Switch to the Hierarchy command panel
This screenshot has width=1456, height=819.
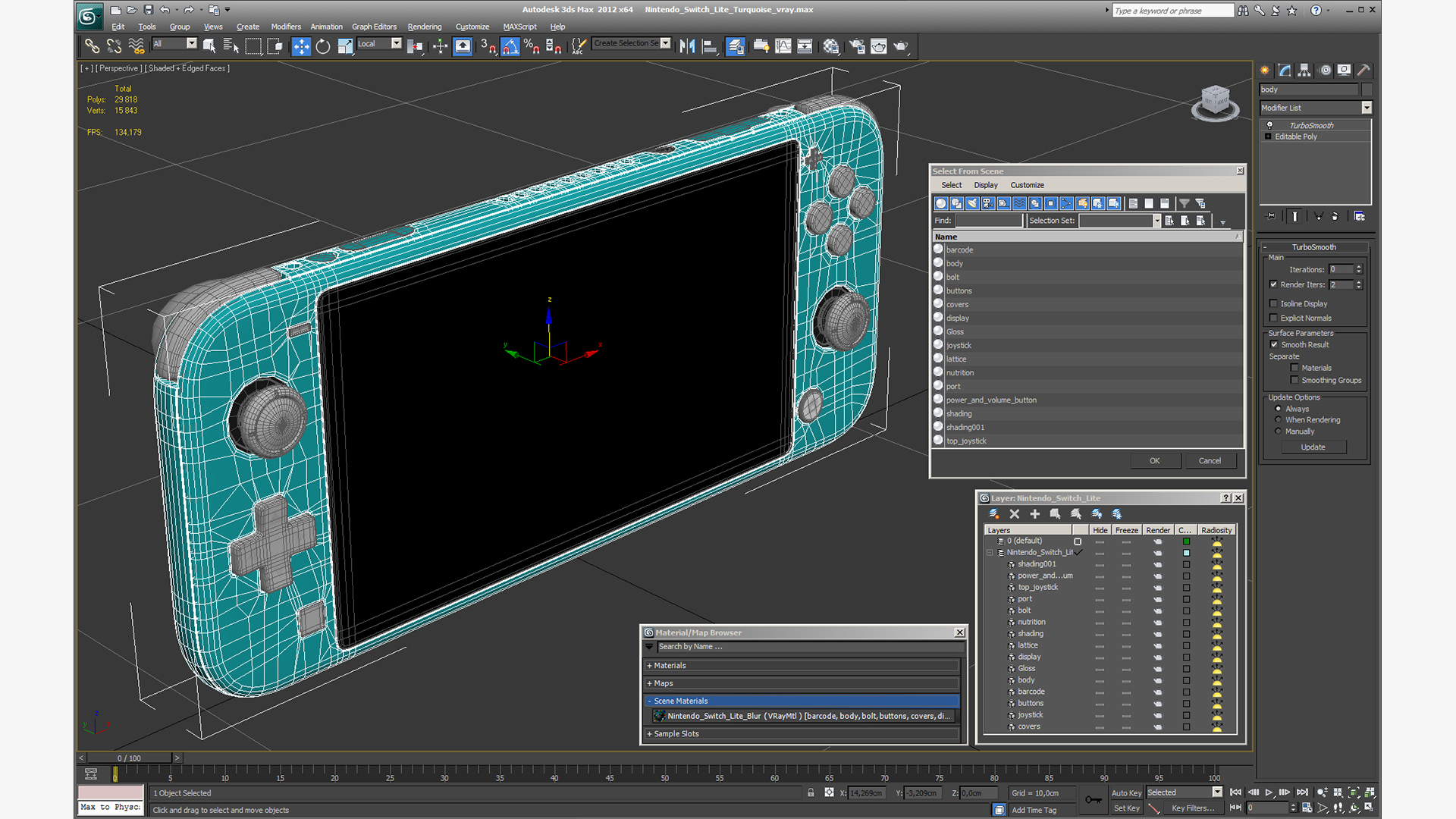[x=1304, y=70]
